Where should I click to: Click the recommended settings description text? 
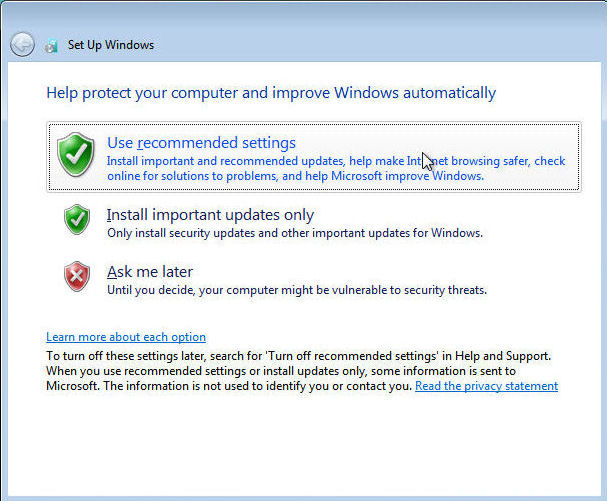tap(335, 168)
